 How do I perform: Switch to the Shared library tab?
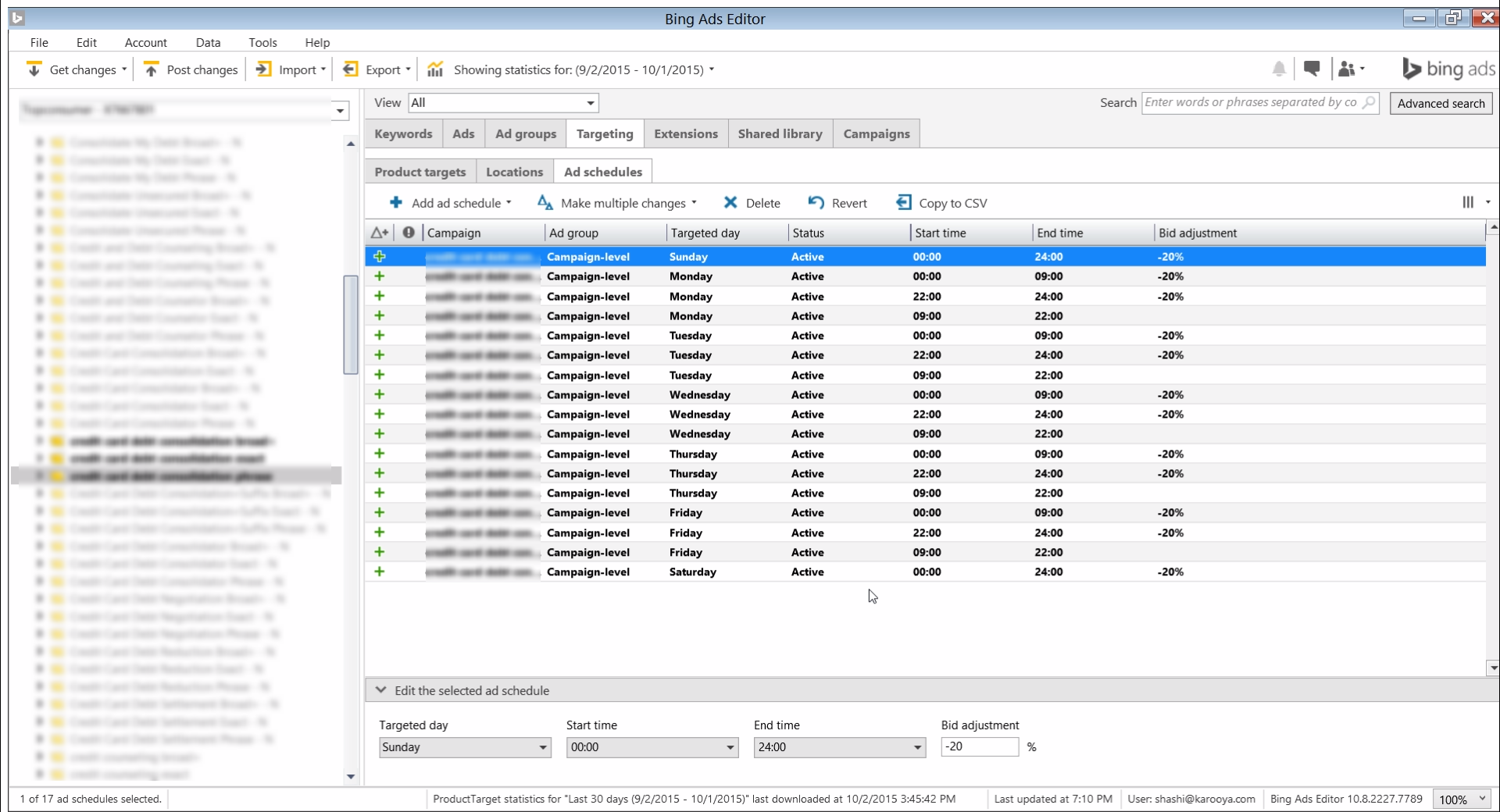point(780,134)
